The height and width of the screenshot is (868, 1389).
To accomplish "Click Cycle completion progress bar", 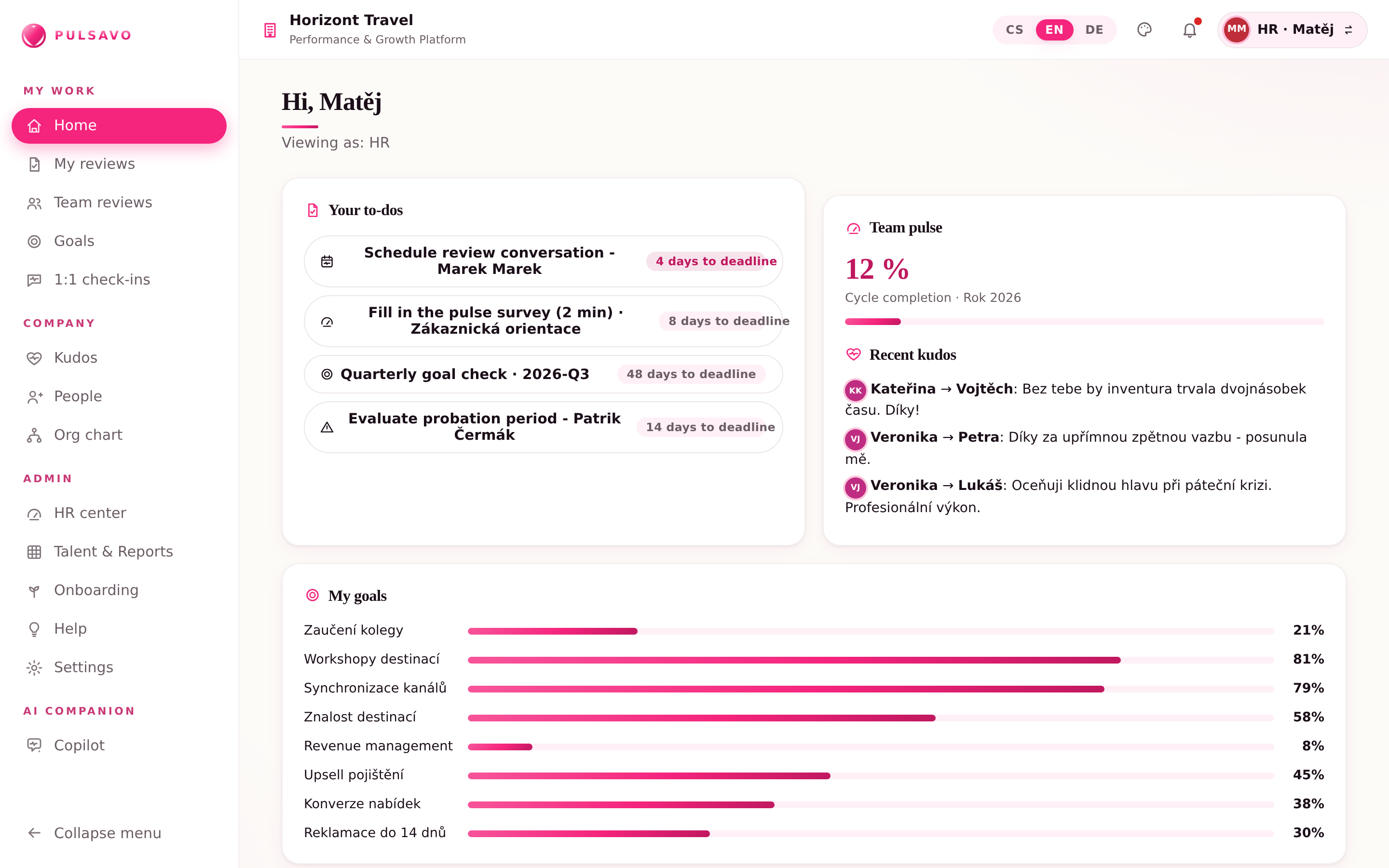I will click(x=1084, y=322).
